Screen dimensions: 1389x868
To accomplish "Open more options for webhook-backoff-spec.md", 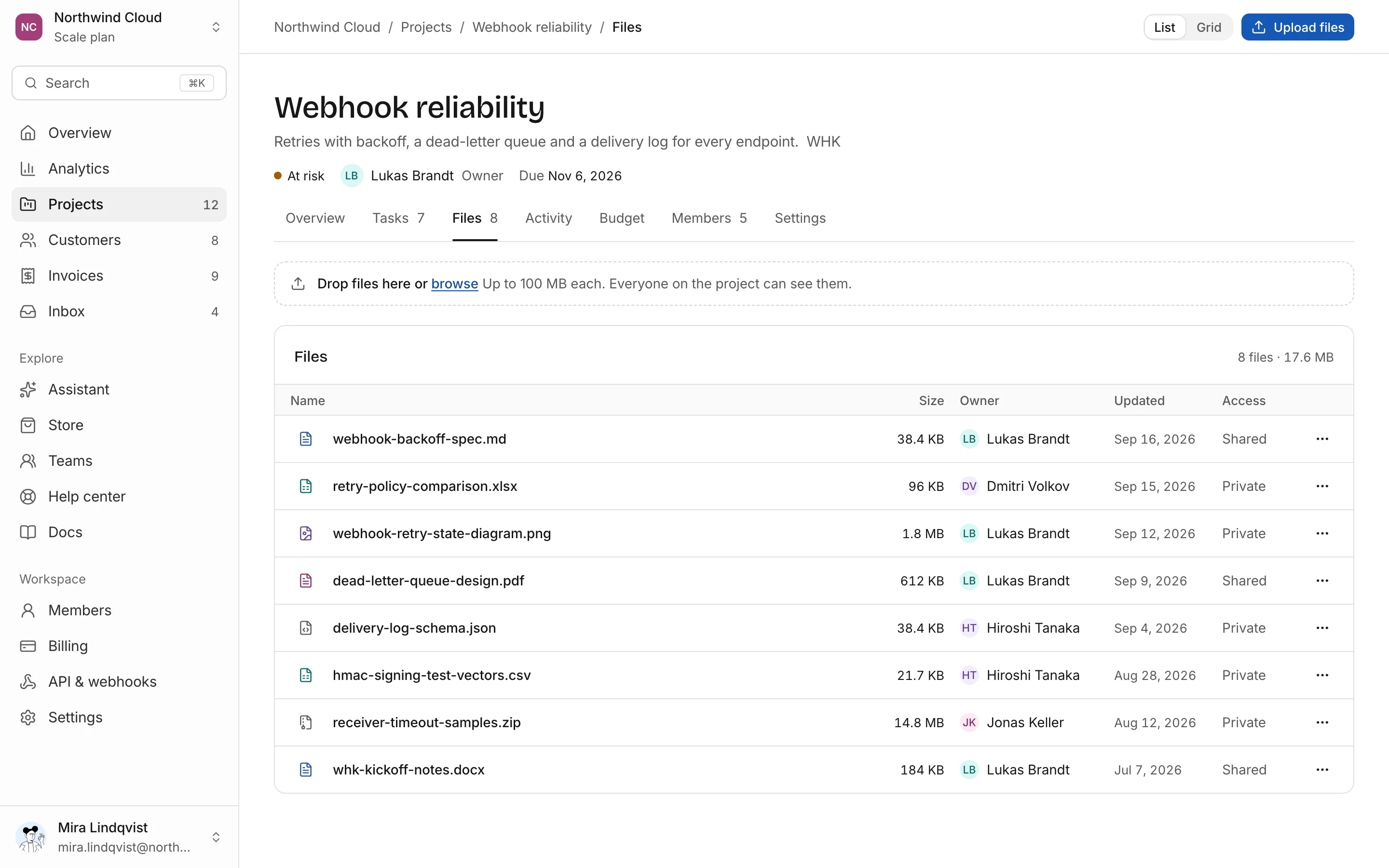I will coord(1322,439).
